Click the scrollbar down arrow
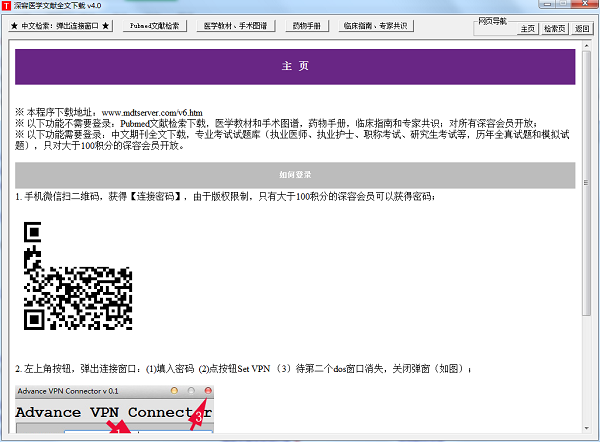This screenshot has height=442, width=600. tap(586, 428)
